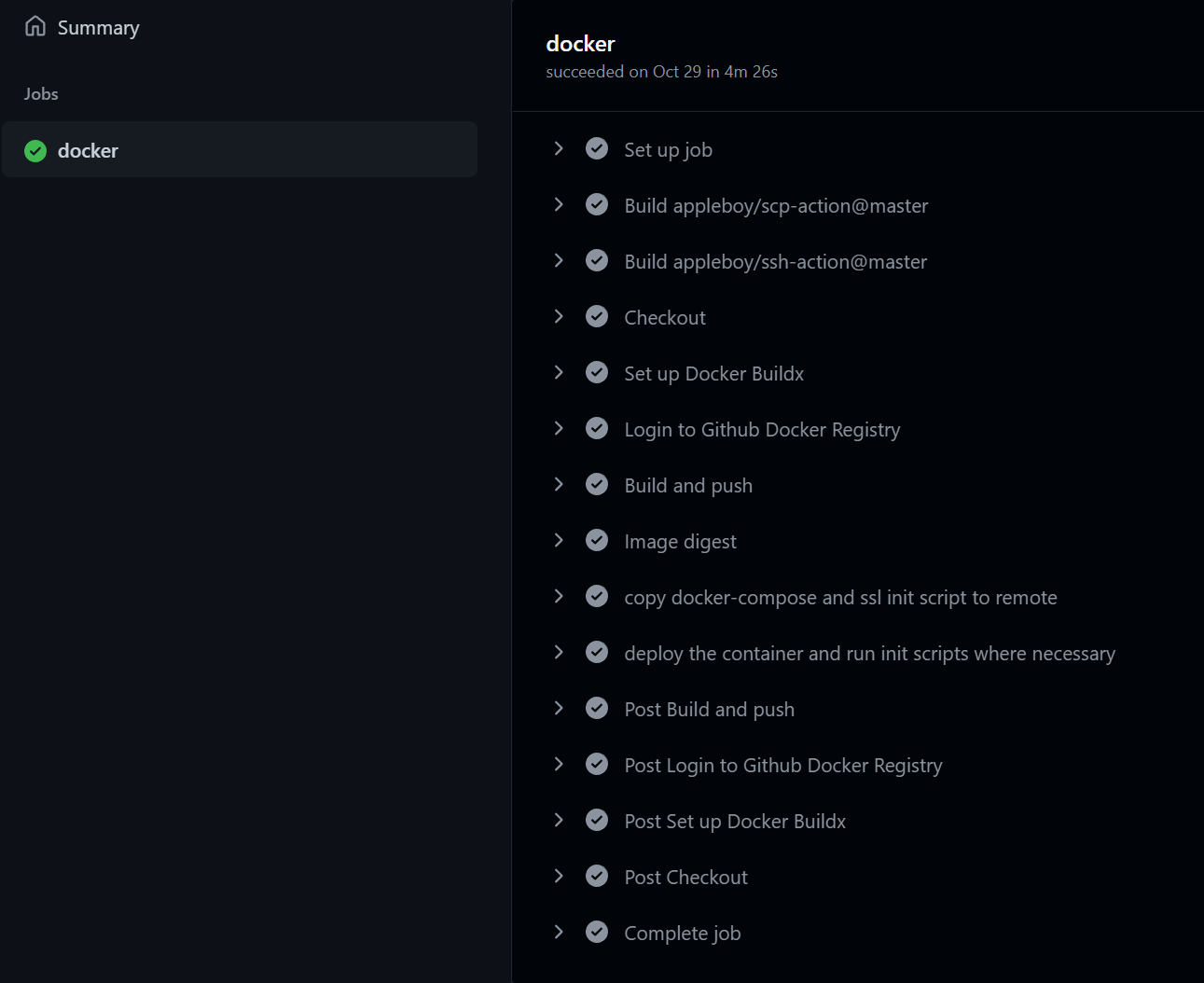Click the check icon beside Post Checkout

point(597,876)
